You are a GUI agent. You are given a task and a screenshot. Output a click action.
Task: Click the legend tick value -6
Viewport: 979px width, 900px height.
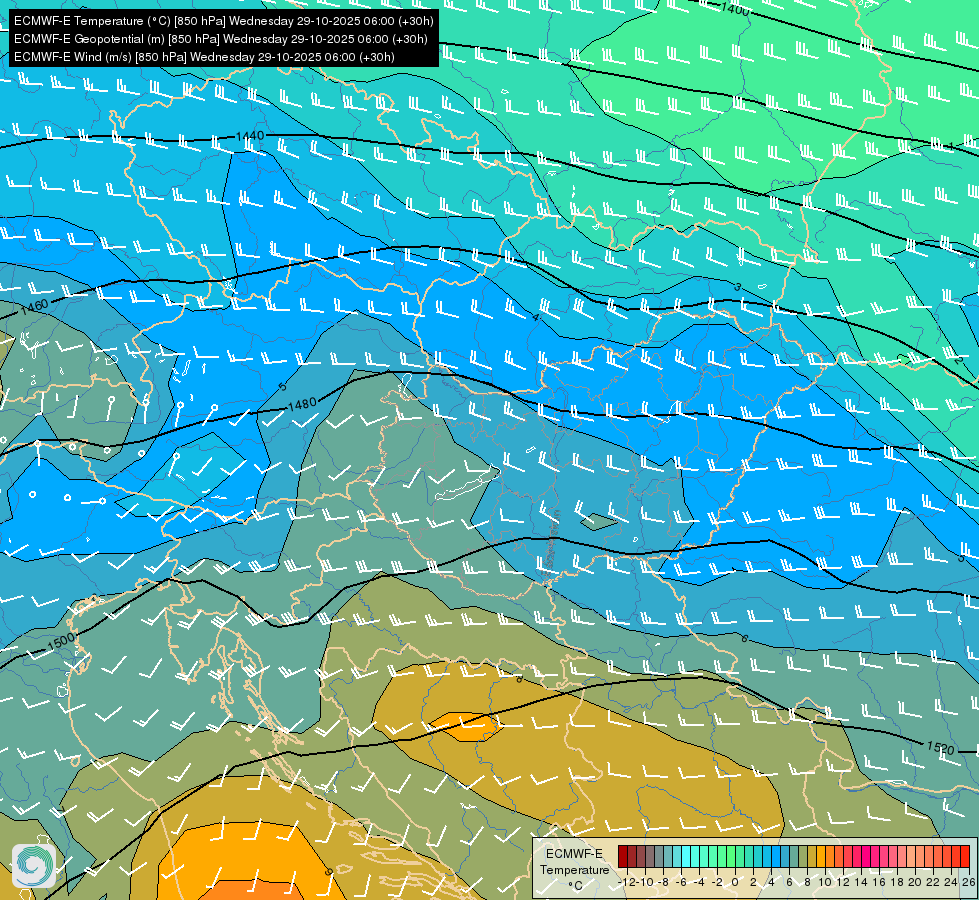(681, 883)
